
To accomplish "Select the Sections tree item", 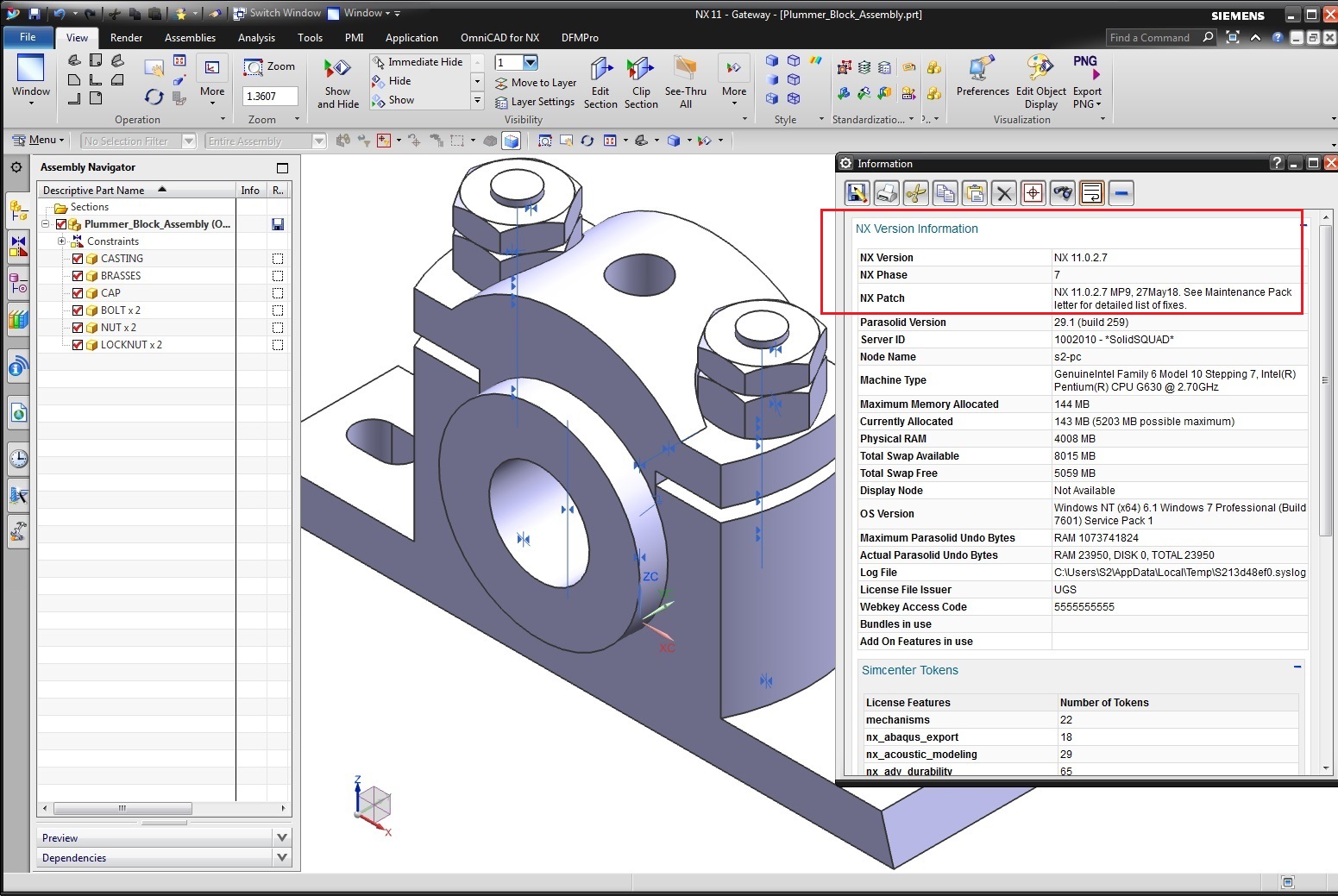I will 90,207.
